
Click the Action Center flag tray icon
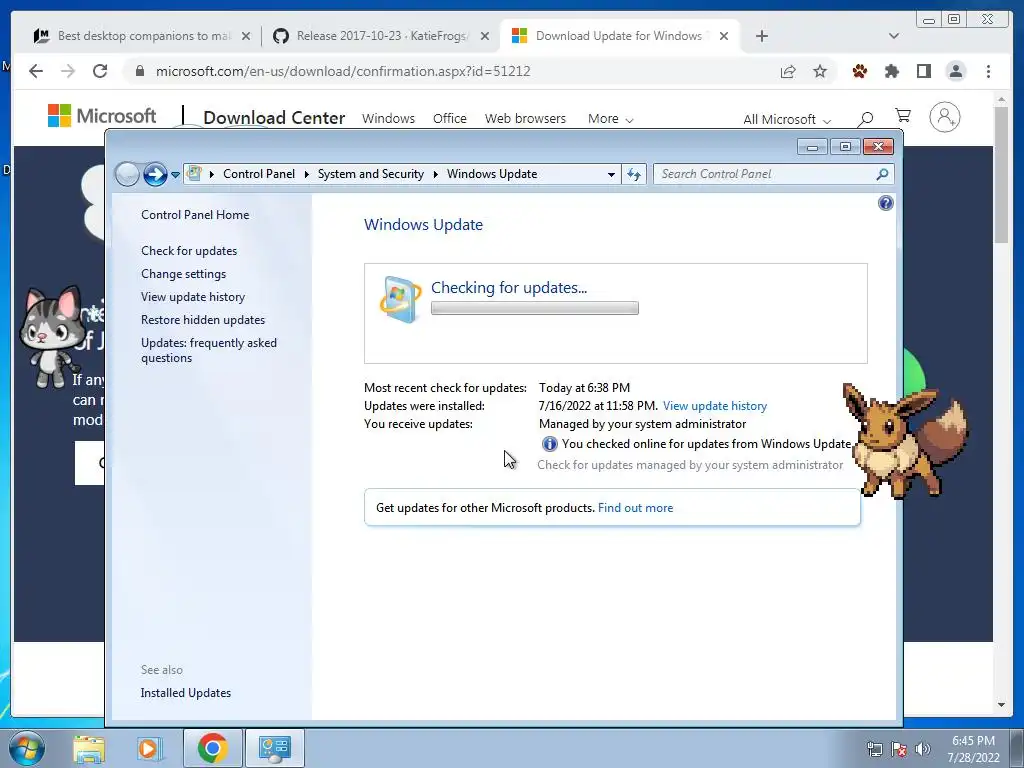click(x=899, y=749)
